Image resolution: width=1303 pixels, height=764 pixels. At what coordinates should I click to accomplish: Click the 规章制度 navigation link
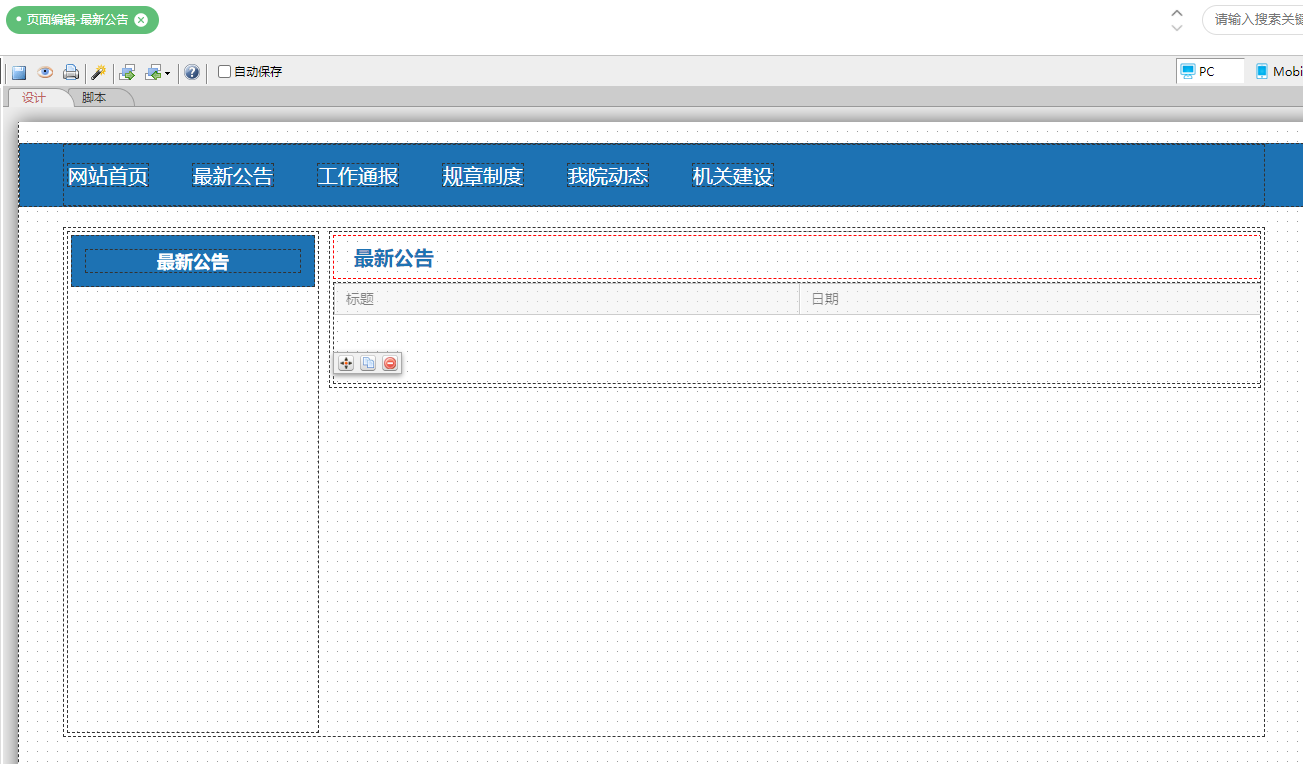(483, 176)
